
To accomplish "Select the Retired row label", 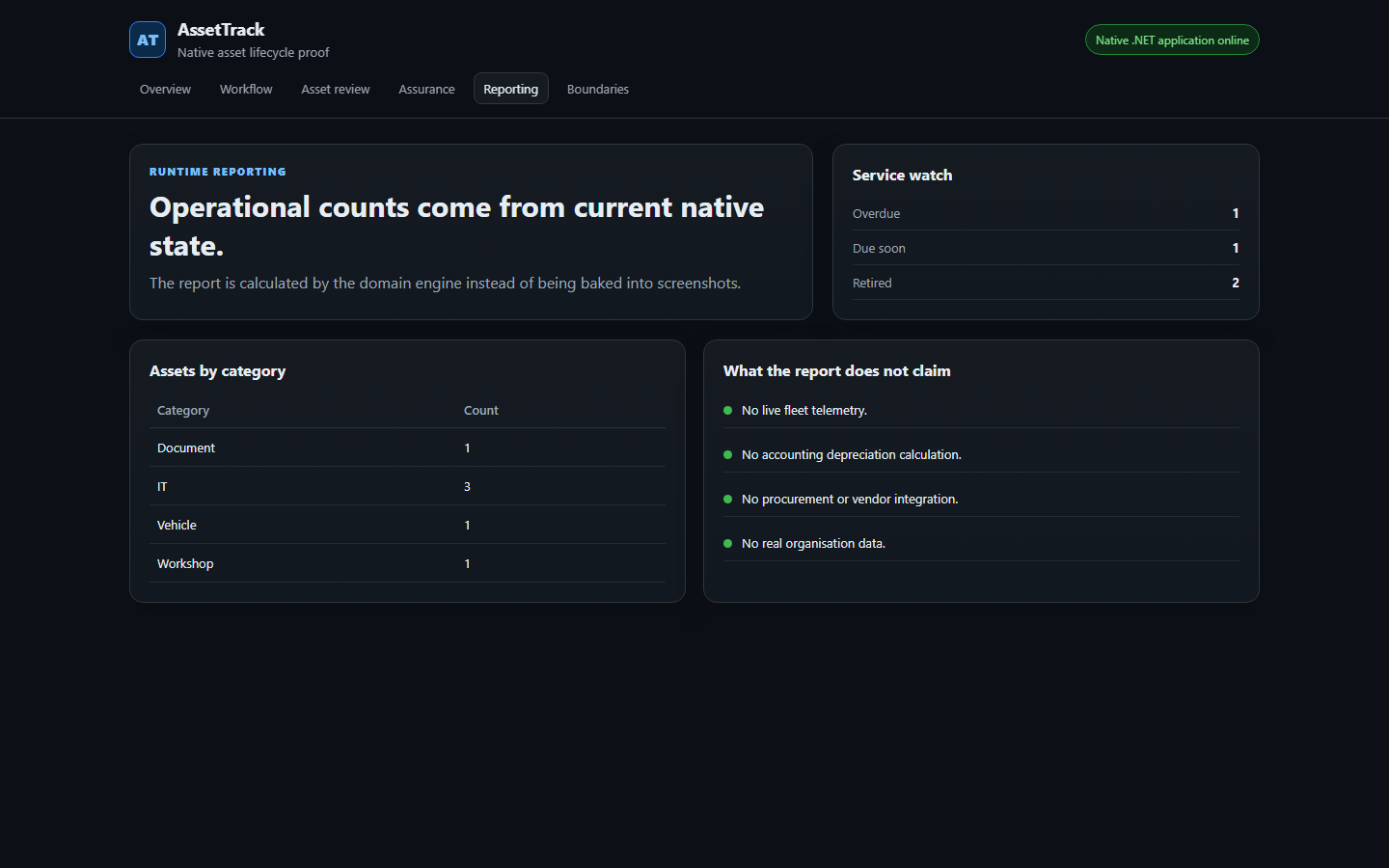I will click(x=872, y=283).
